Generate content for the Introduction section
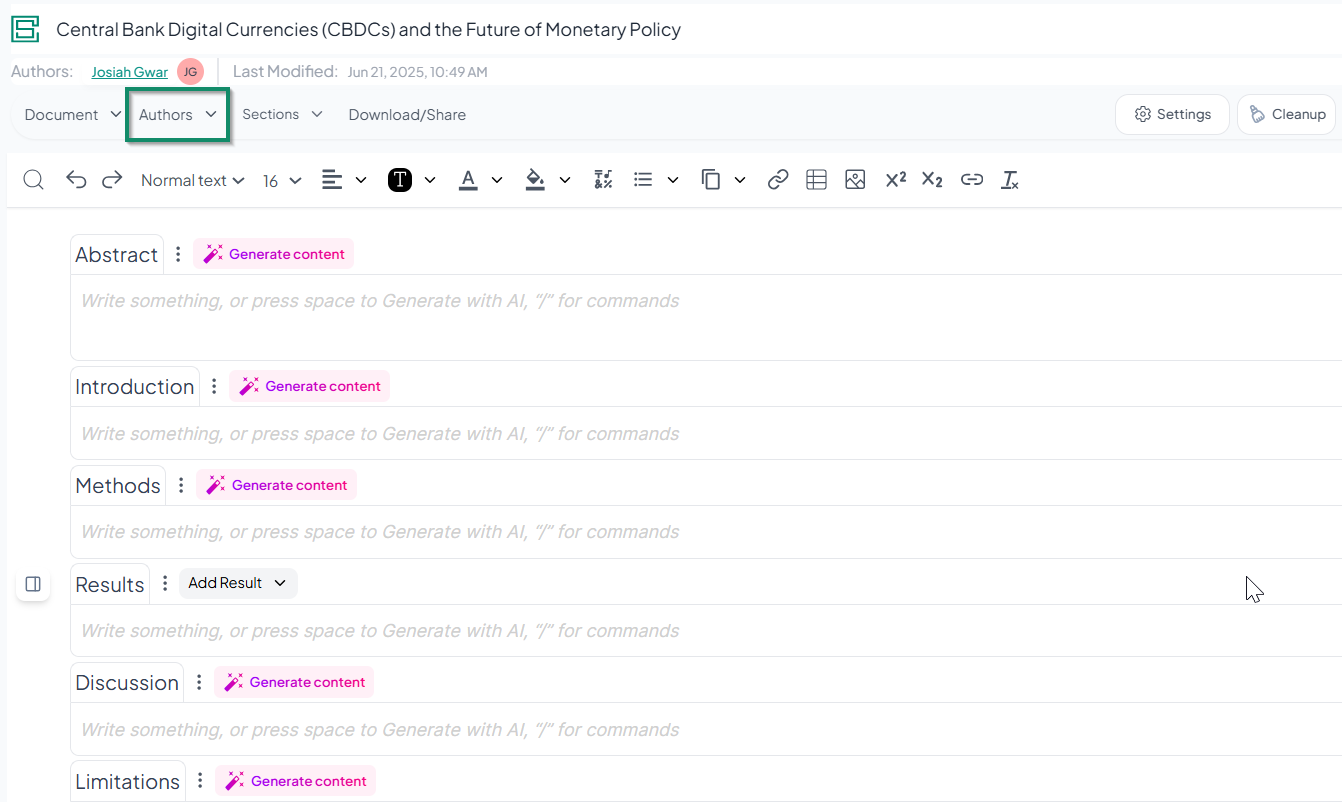This screenshot has height=802, width=1342. (x=310, y=386)
